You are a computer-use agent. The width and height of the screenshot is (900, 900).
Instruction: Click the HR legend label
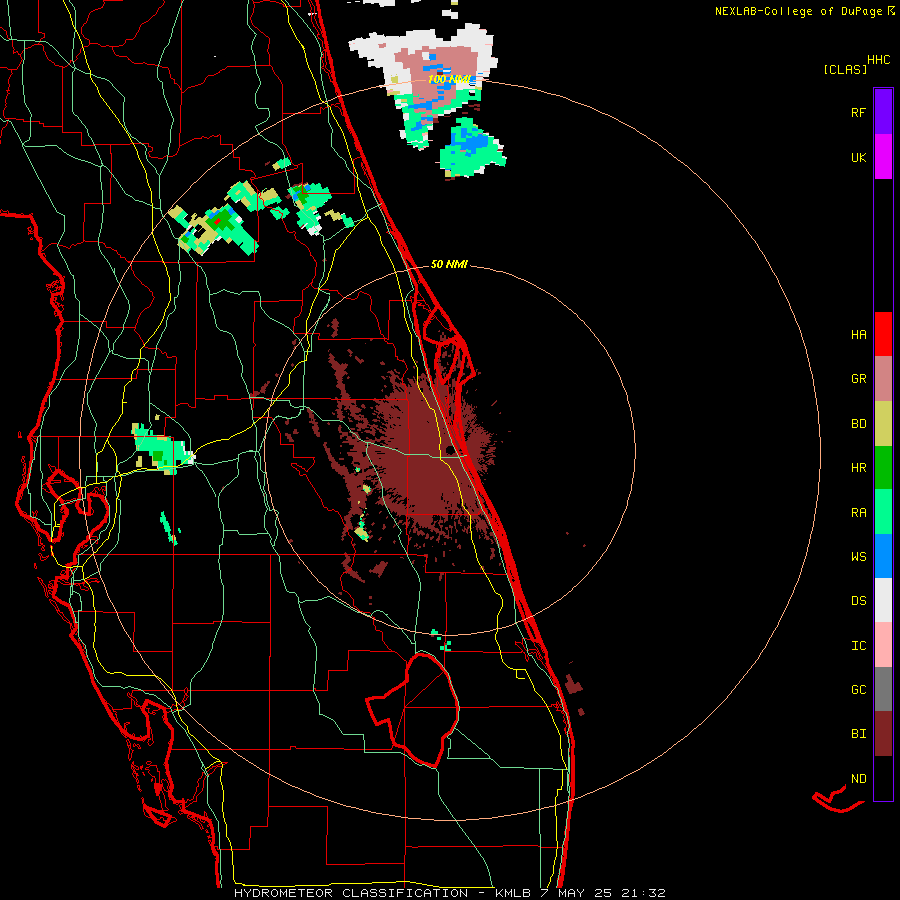point(858,468)
